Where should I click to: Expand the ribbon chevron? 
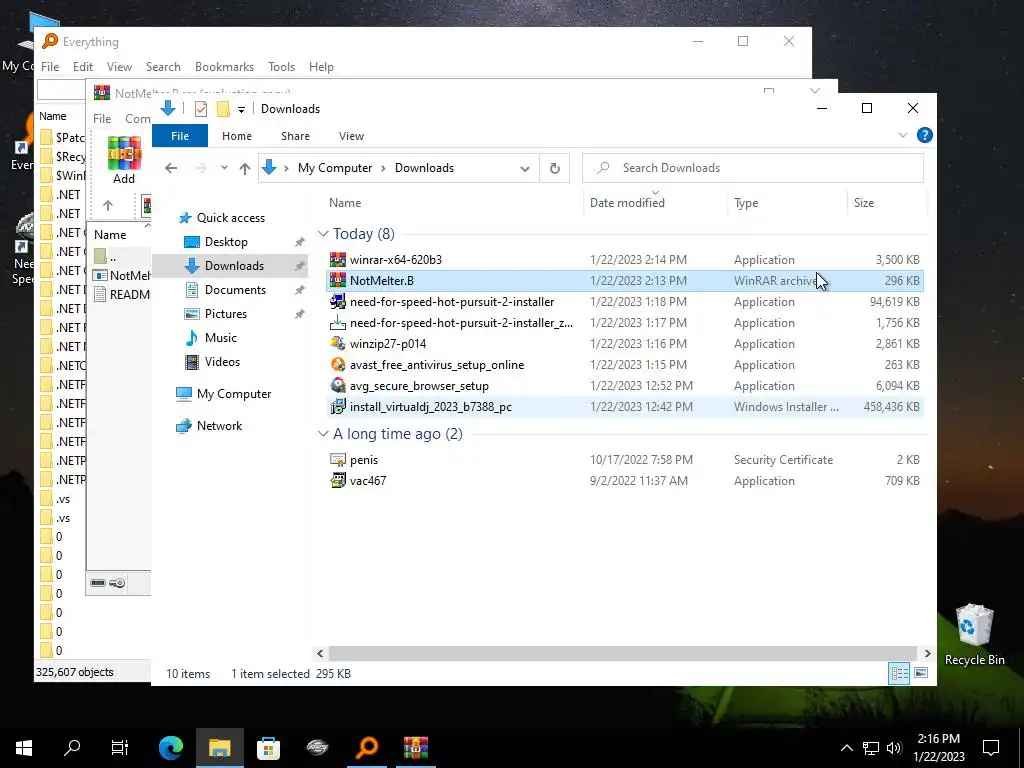[x=903, y=135]
